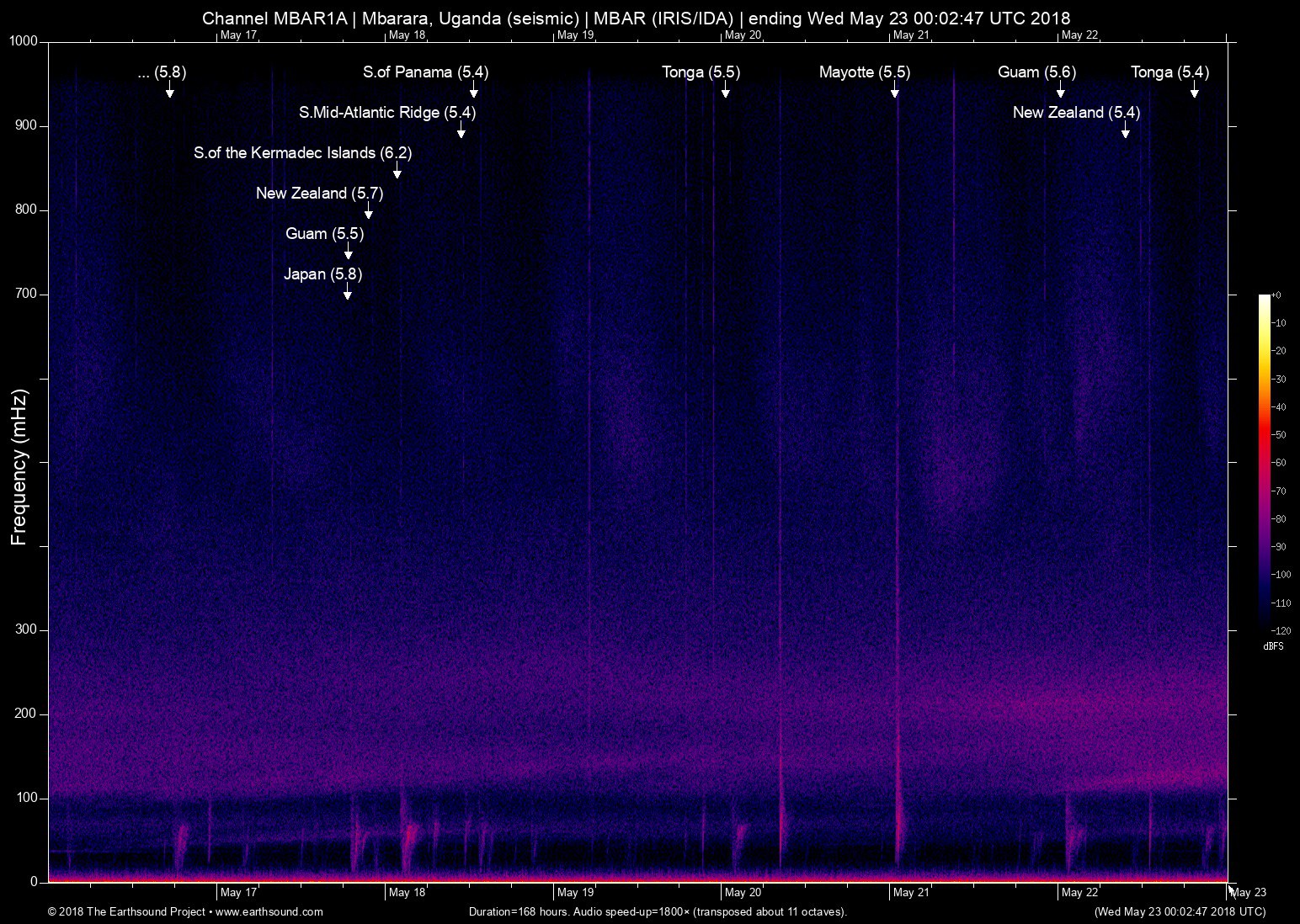The height and width of the screenshot is (924, 1300).
Task: Click the New Zealand (5.7) event label
Action: tap(319, 194)
